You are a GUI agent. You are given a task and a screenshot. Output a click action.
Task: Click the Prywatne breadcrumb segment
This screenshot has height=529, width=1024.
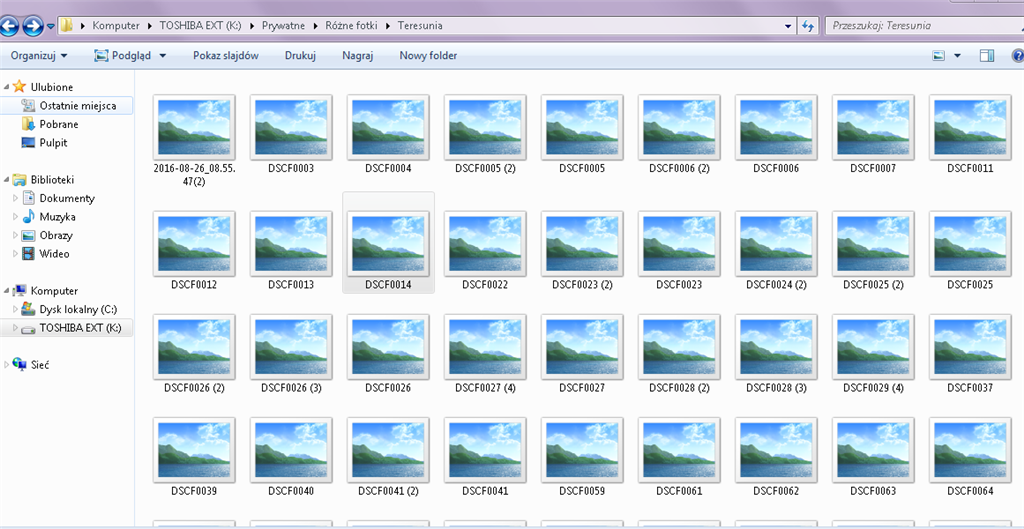click(x=283, y=26)
